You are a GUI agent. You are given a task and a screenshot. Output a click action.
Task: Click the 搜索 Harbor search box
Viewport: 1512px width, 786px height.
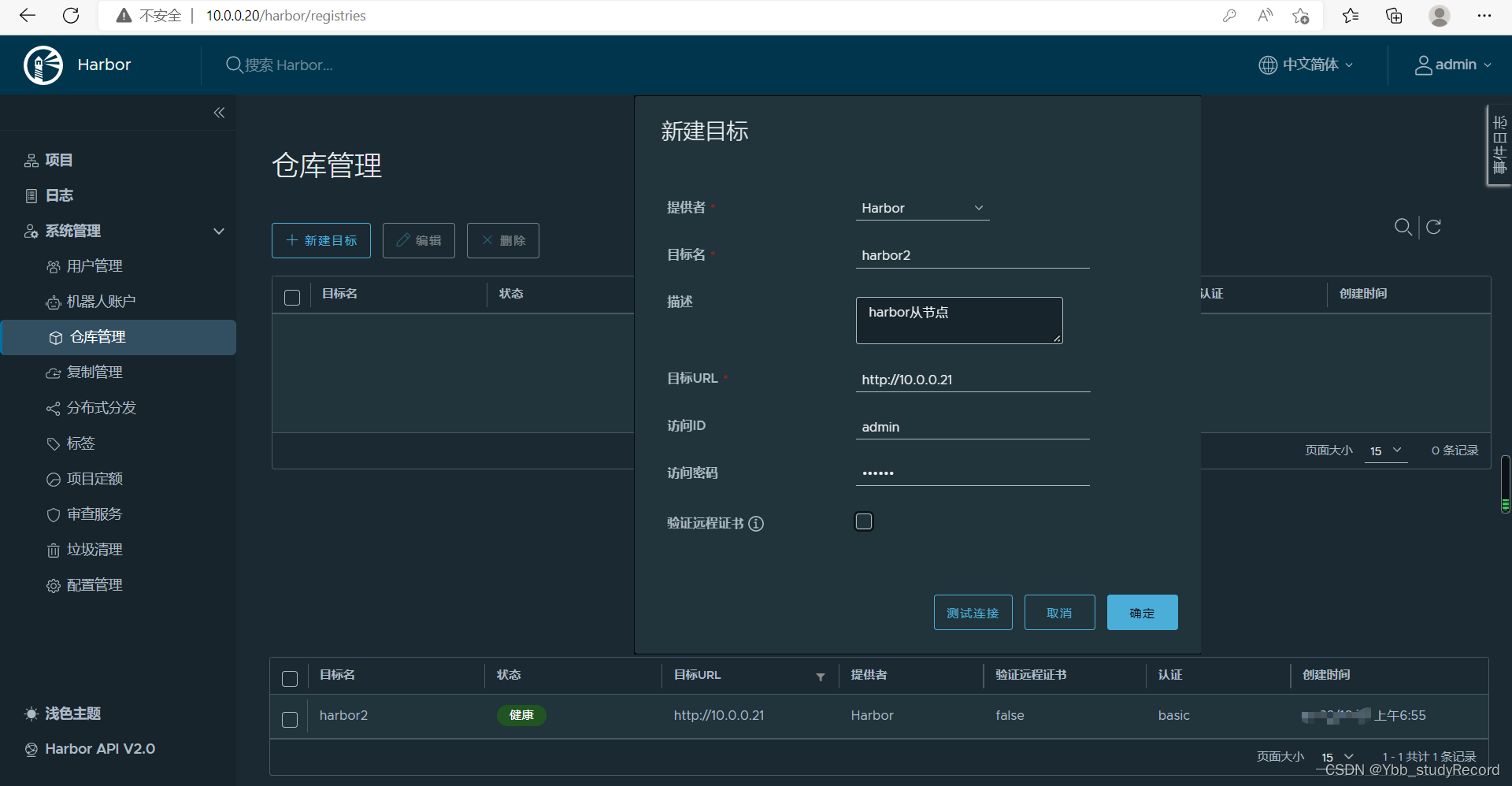(289, 65)
